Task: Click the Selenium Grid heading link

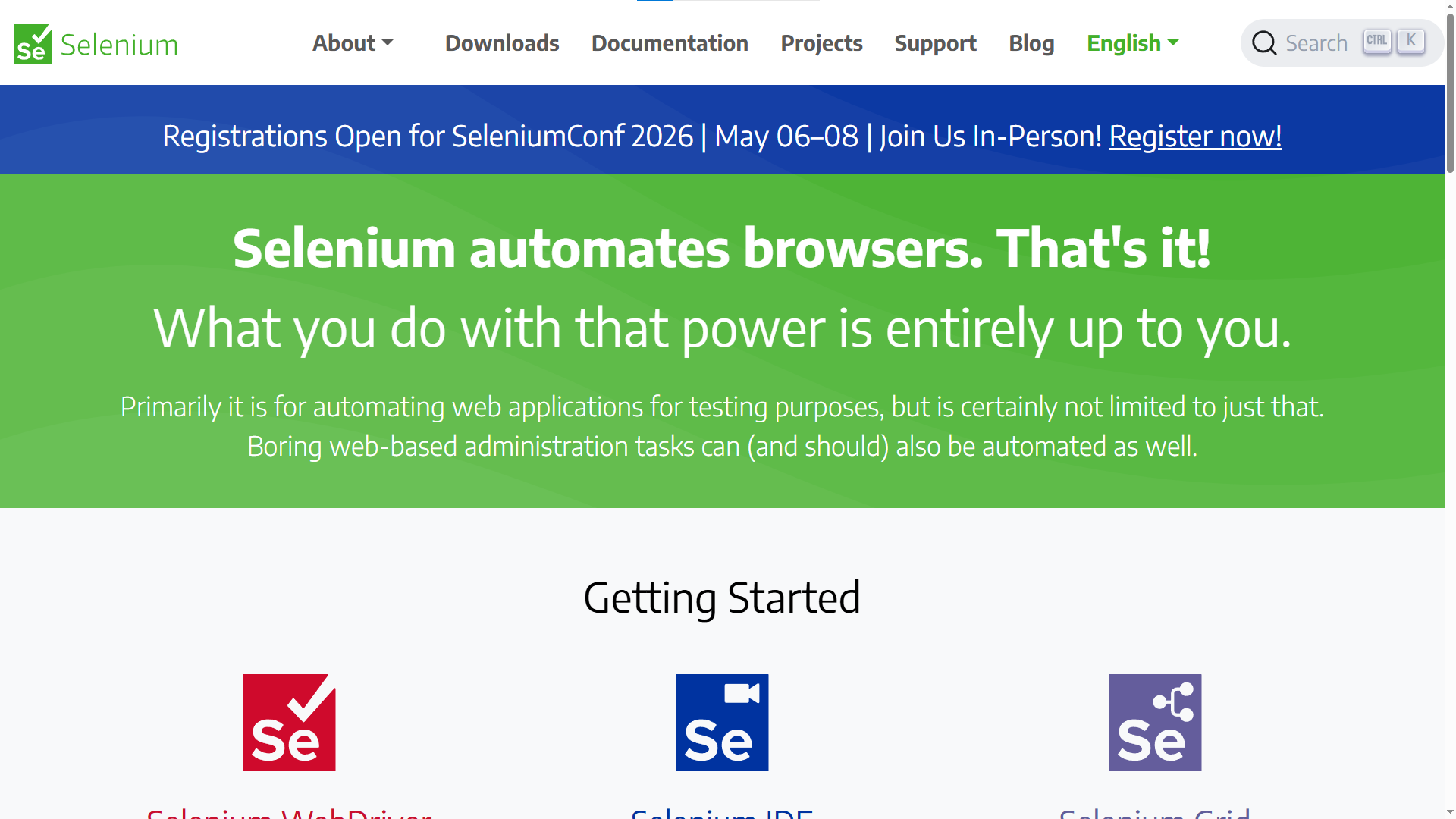Action: coord(1154,813)
